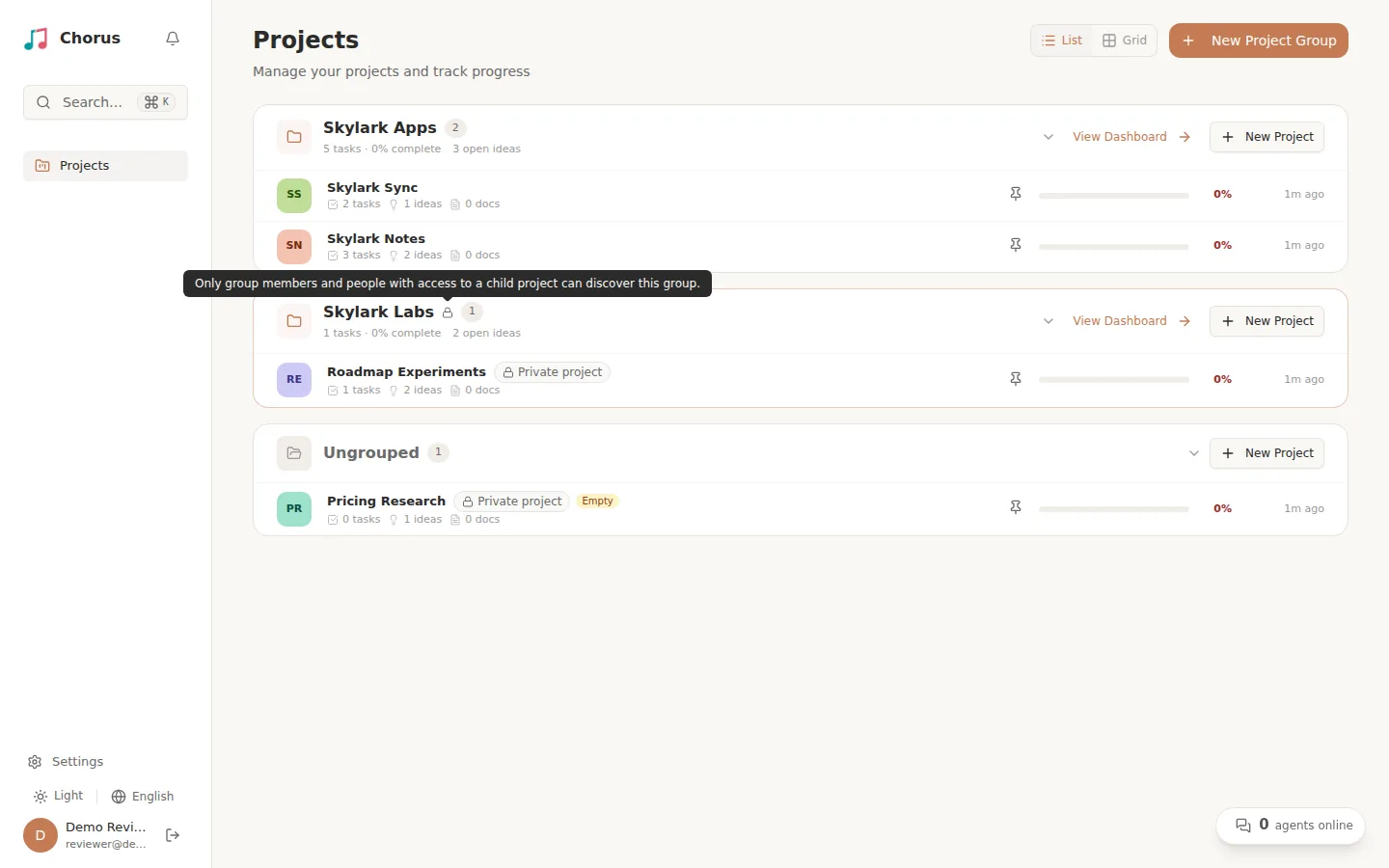1389x868 pixels.
Task: Open the SN avatar for Skylark Notes
Action: point(294,246)
